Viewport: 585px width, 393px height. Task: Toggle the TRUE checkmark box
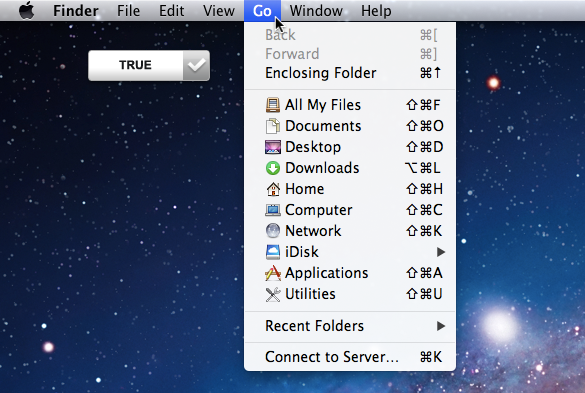click(196, 65)
